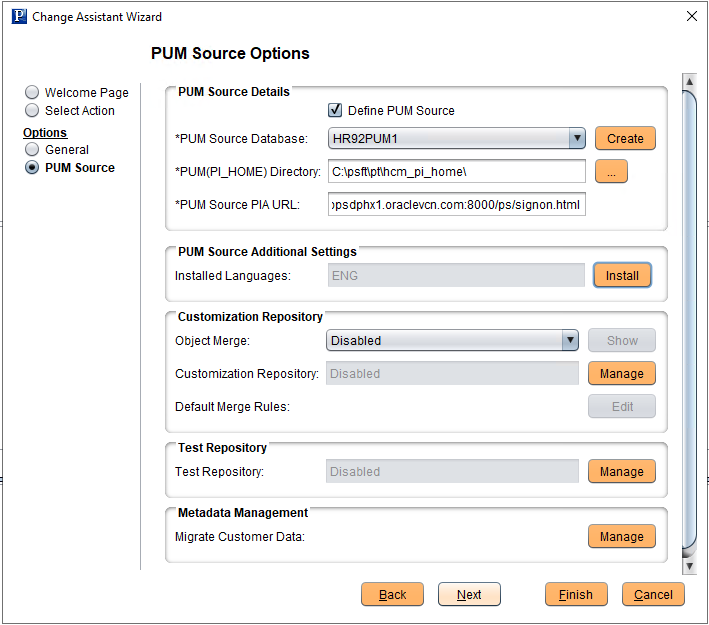
Task: Open Manage for Test Repository
Action: (621, 471)
